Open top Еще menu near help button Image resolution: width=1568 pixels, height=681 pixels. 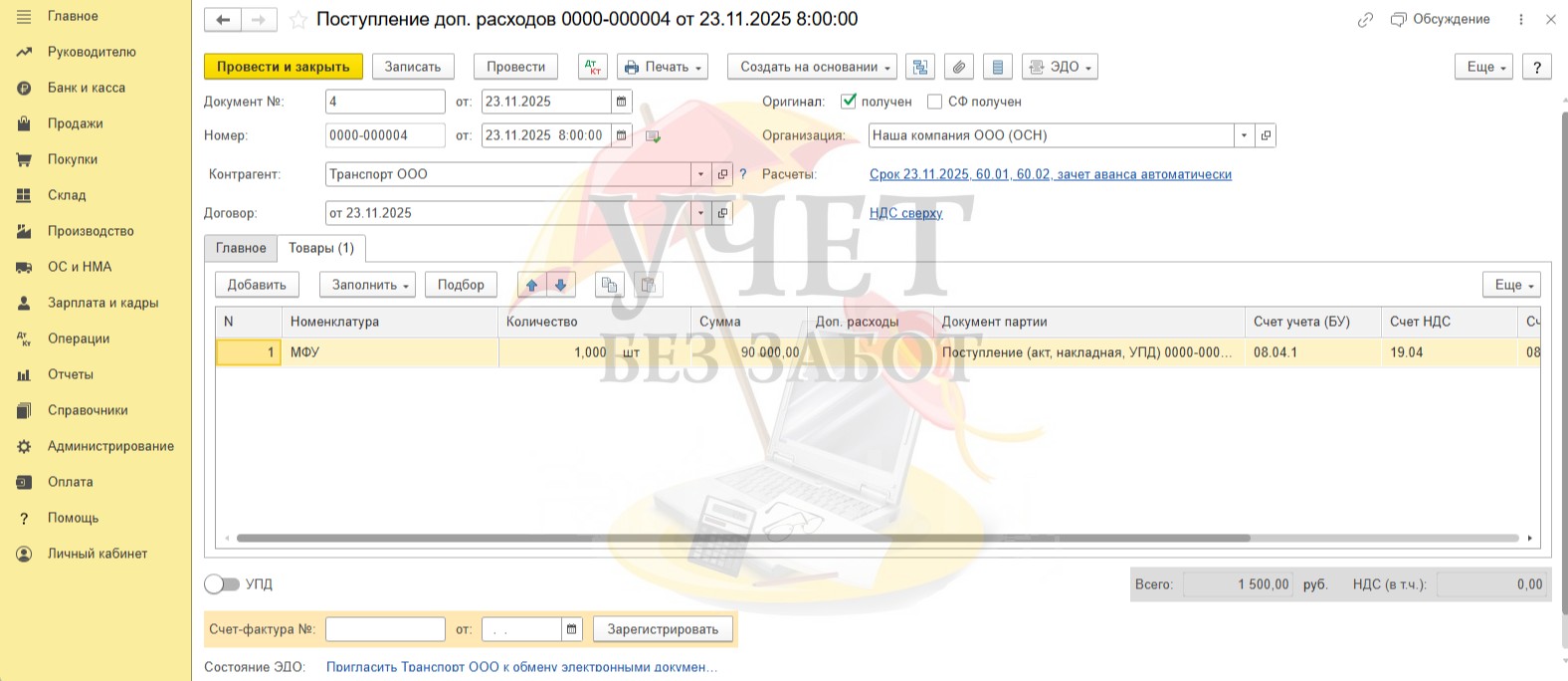(x=1483, y=67)
